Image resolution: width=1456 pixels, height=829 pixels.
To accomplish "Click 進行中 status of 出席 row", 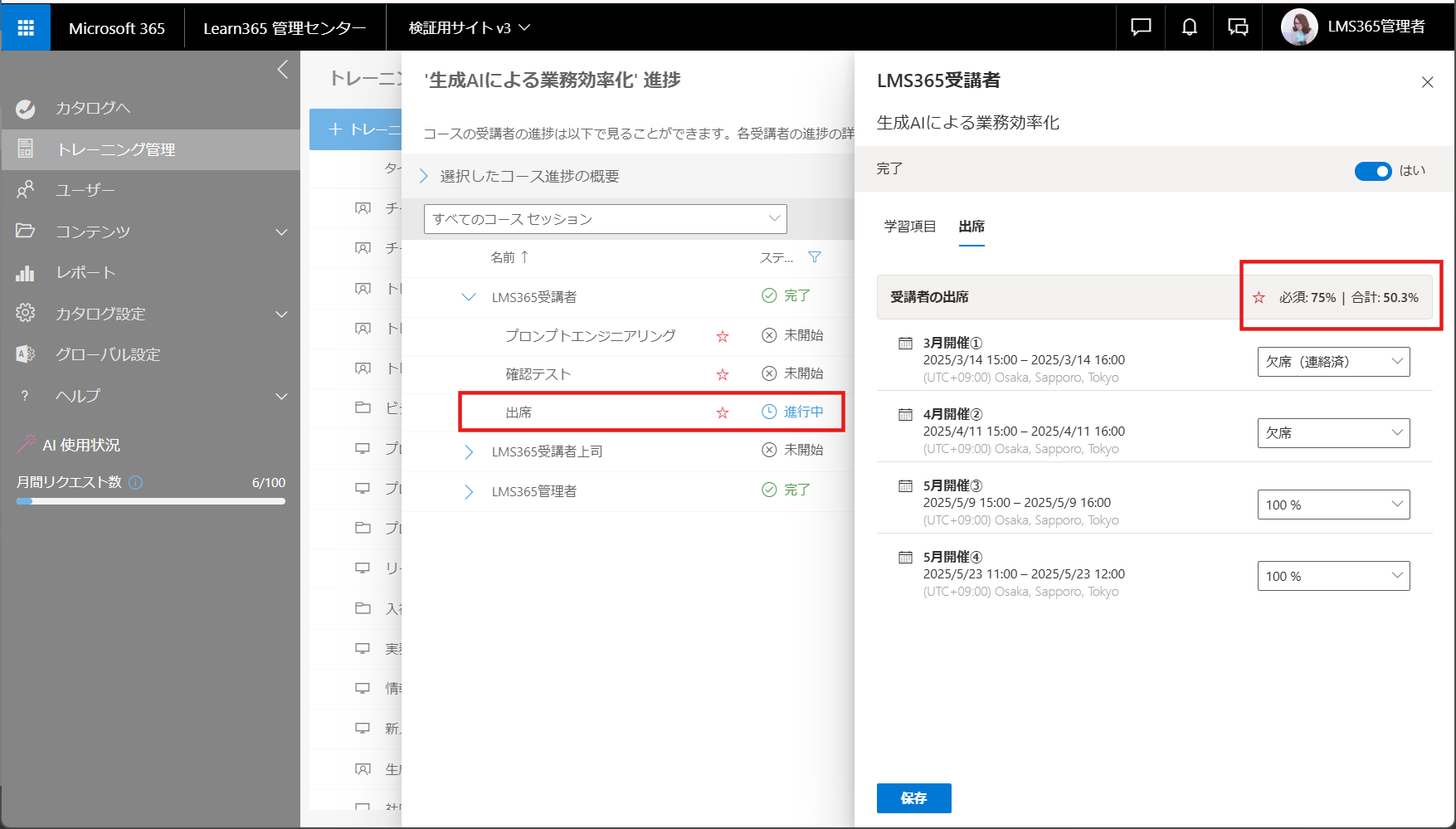I will point(793,412).
